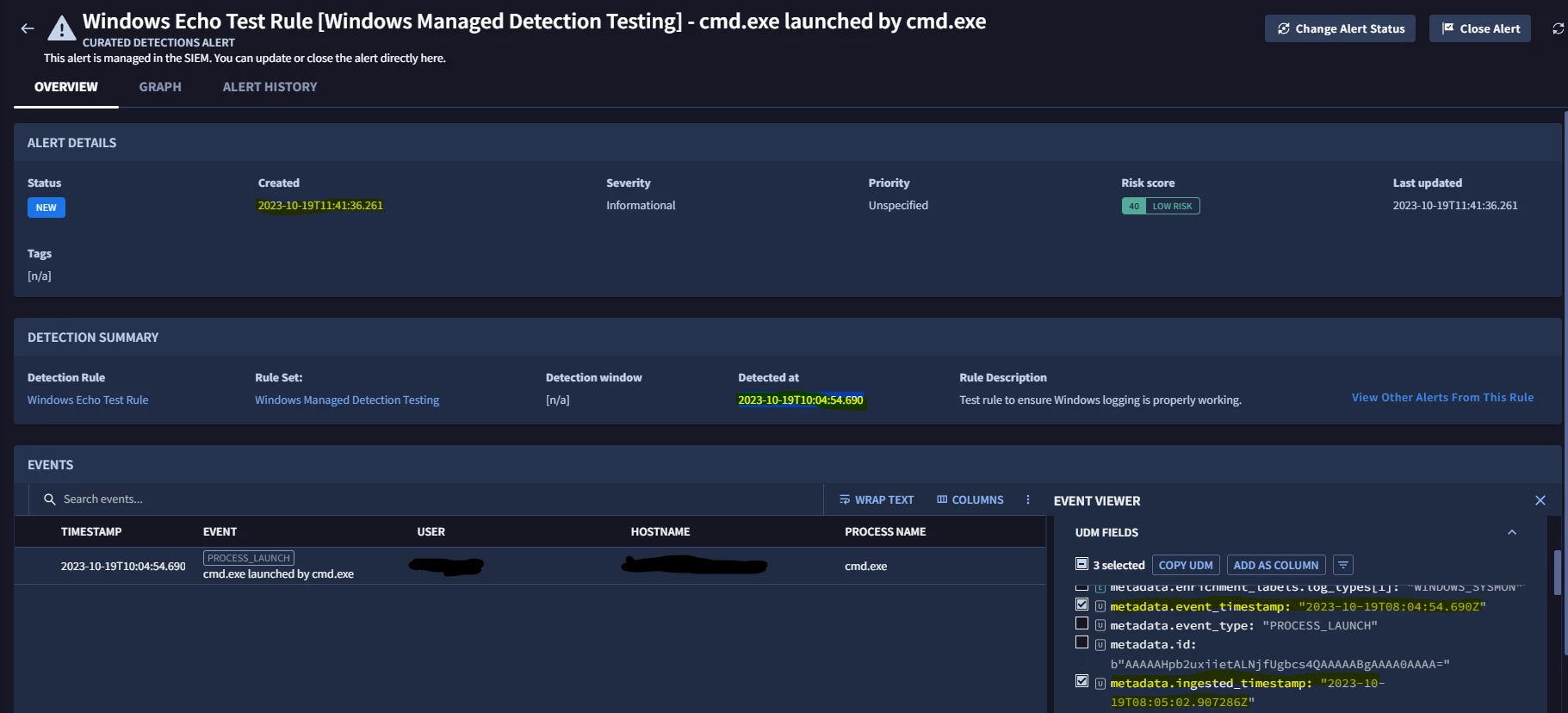
Task: Switch to the Graph tab
Action: [x=160, y=87]
